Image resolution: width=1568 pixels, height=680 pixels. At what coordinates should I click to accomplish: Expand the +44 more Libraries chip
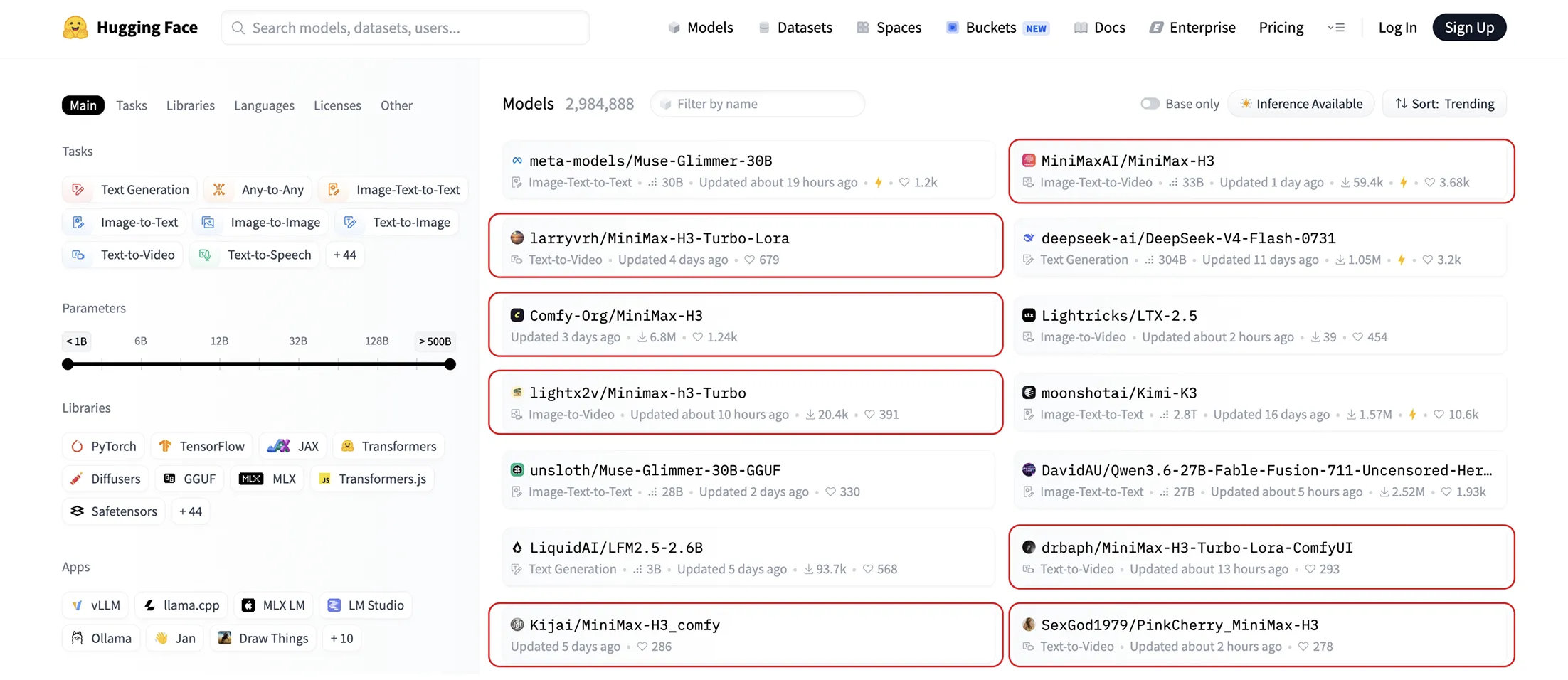point(191,511)
